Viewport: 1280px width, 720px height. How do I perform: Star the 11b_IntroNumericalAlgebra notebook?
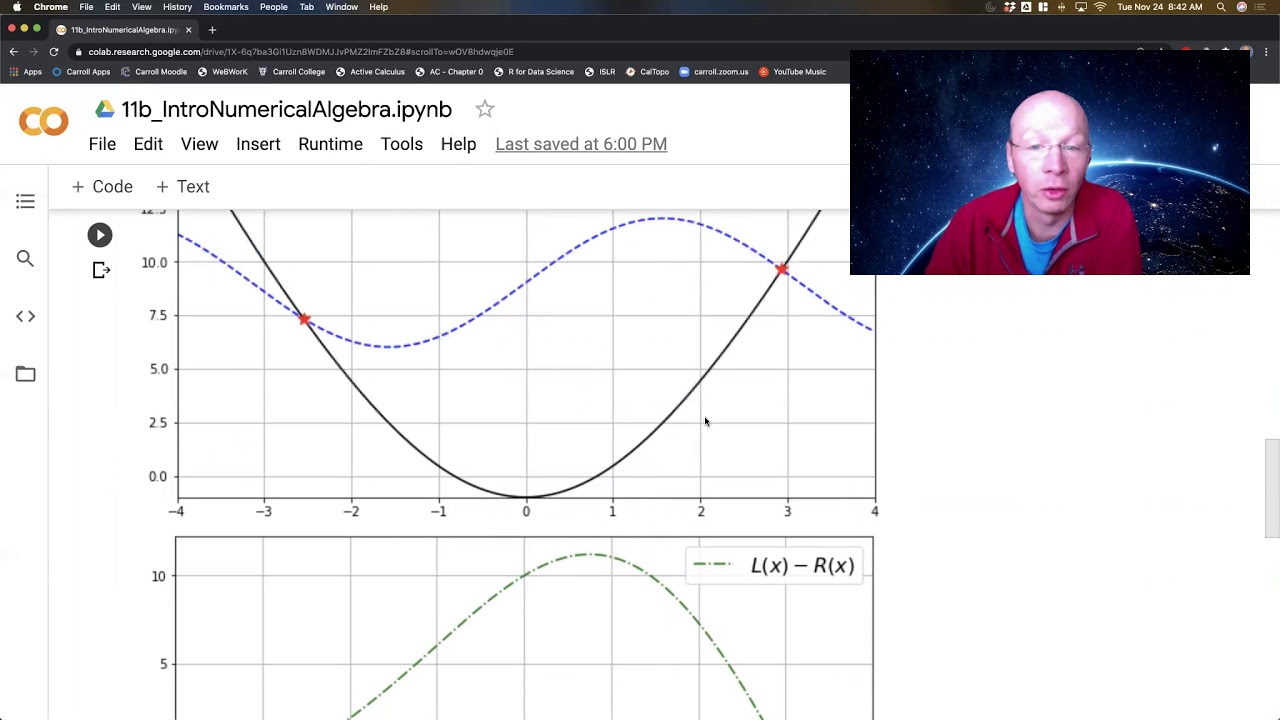[485, 109]
